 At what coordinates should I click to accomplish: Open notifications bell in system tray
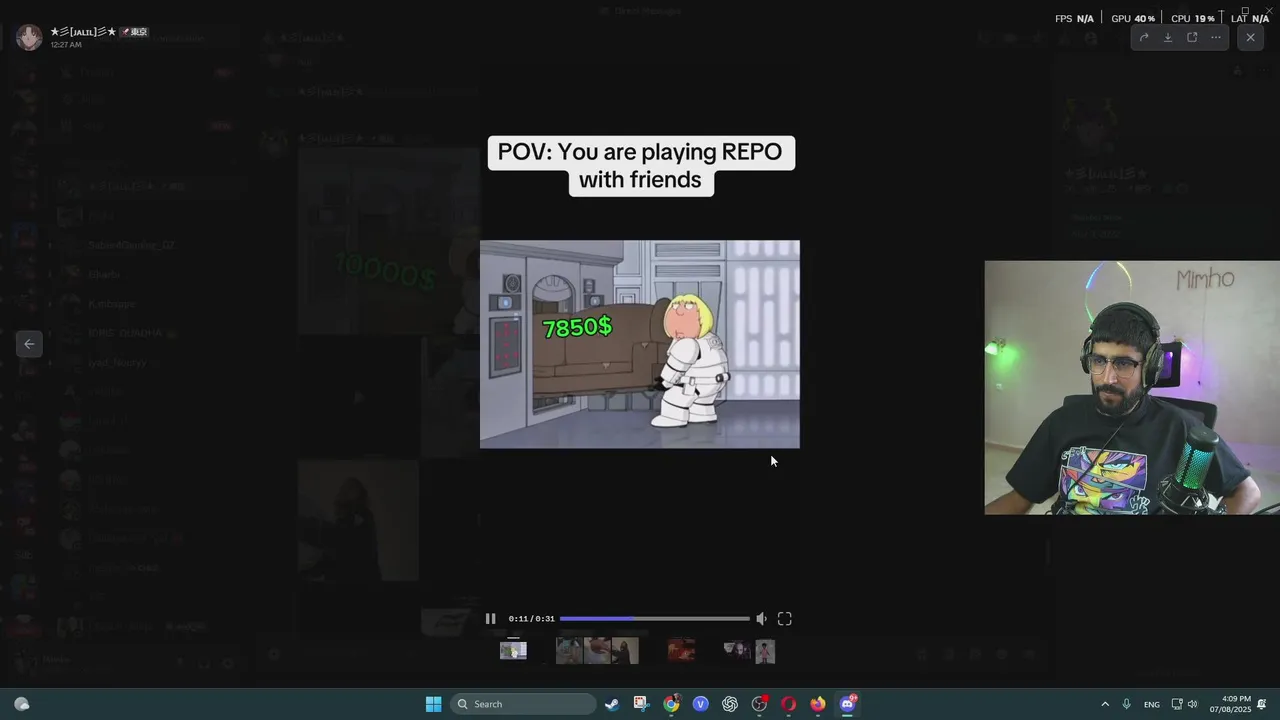1262,704
